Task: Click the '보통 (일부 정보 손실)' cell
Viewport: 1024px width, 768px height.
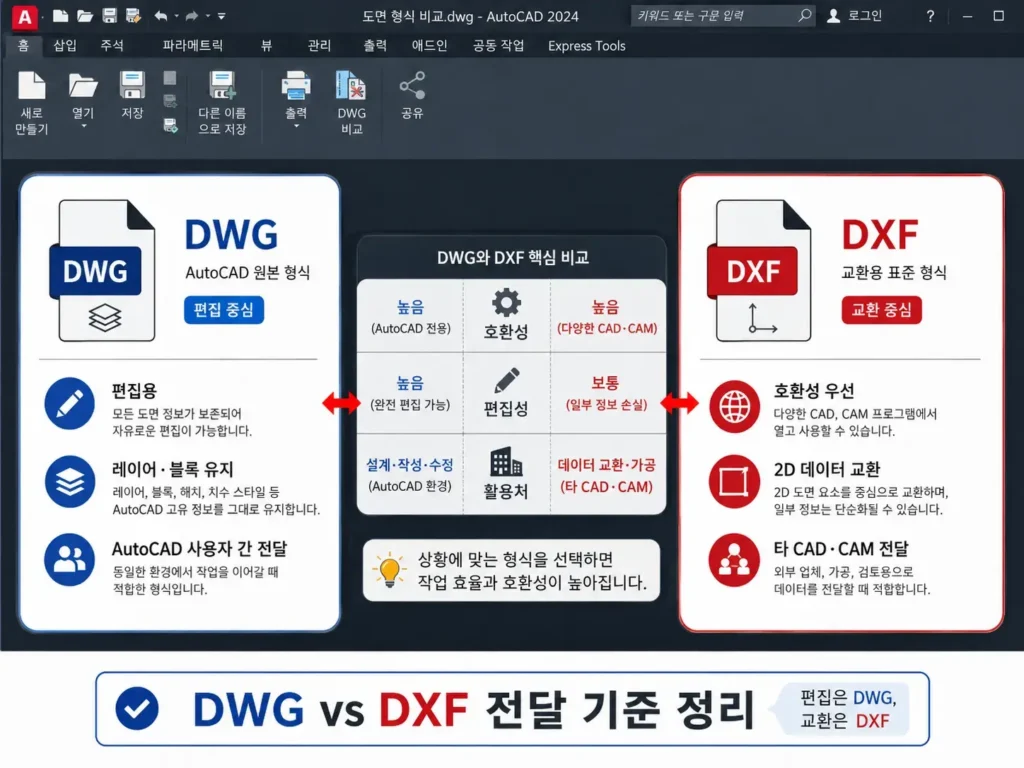Action: point(607,392)
